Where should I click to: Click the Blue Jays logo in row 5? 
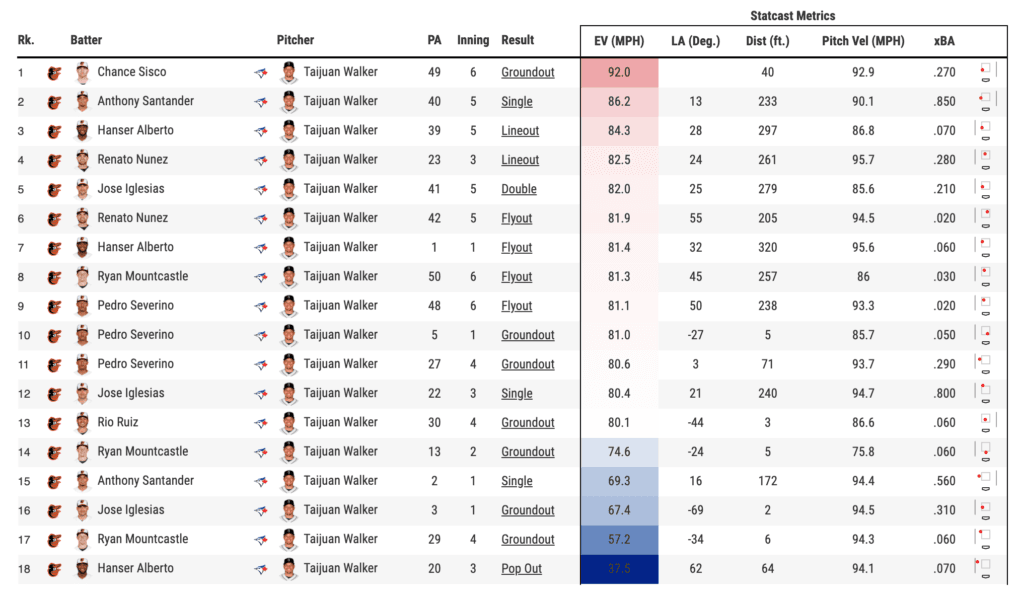(x=261, y=189)
